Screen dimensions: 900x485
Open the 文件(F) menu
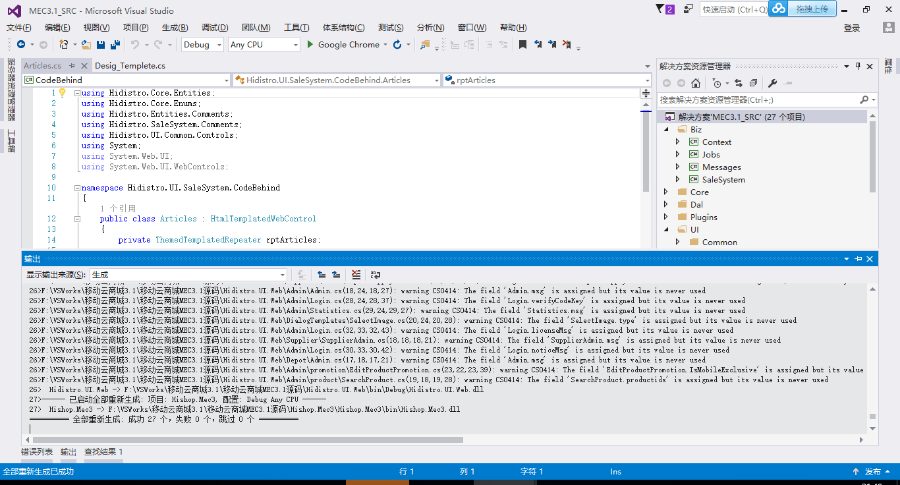(x=19, y=28)
